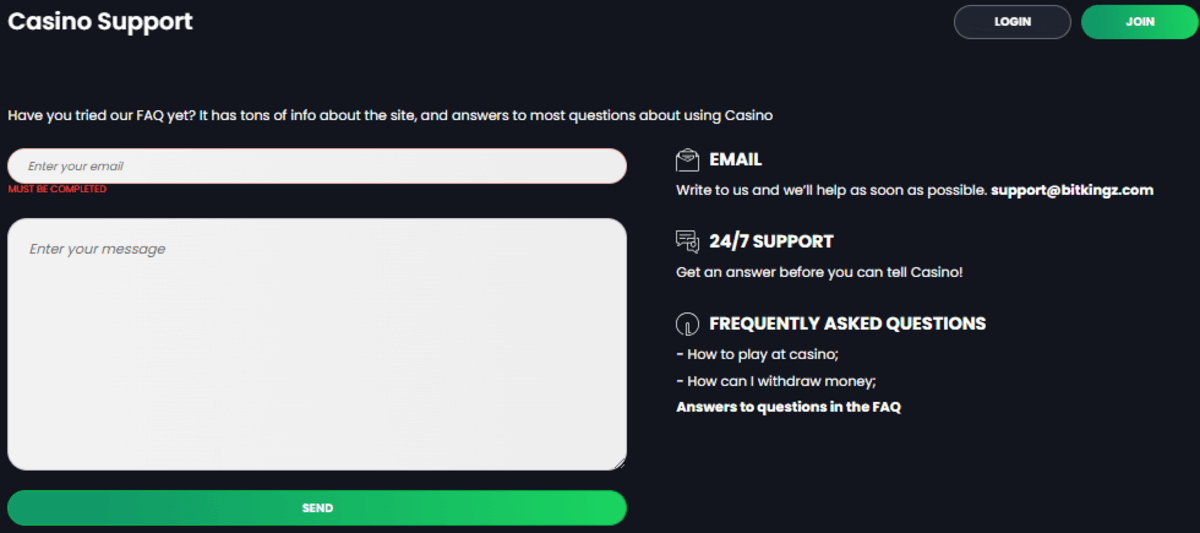Image resolution: width=1200 pixels, height=533 pixels.
Task: Open the support@bitkingz.com email link
Action: coord(1072,190)
